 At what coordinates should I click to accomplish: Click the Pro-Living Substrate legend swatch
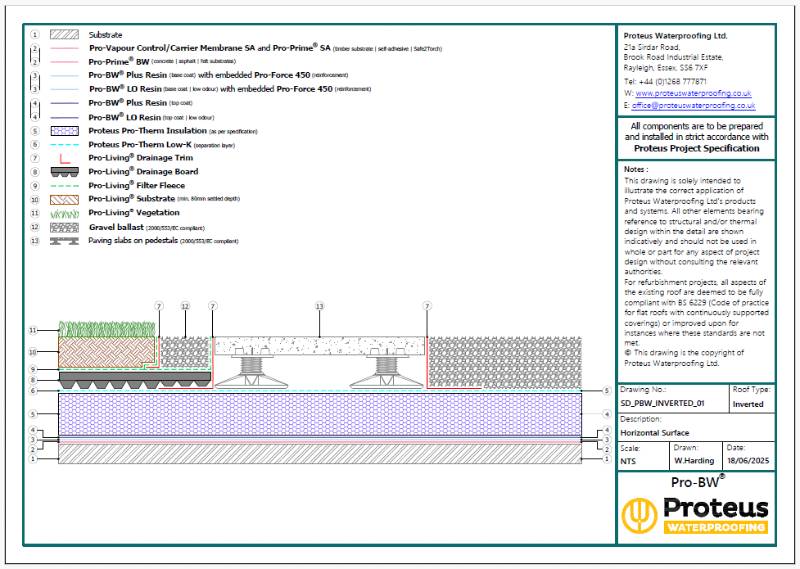[64, 200]
